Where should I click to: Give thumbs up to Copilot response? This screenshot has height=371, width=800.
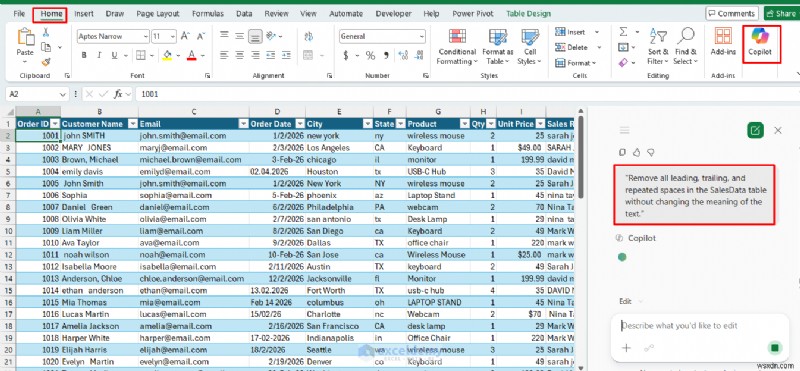636,152
